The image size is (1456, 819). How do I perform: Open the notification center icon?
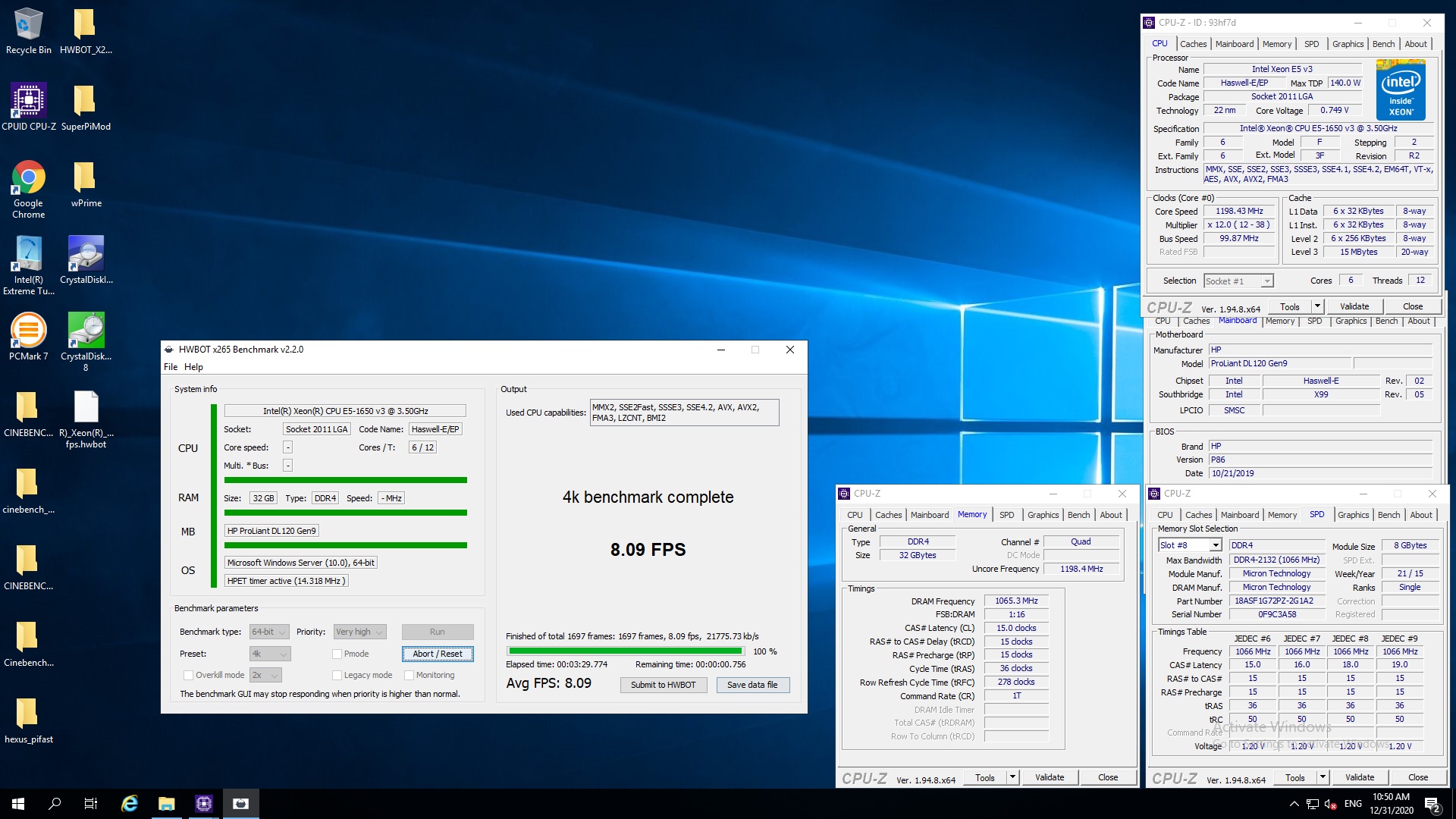(x=1432, y=804)
